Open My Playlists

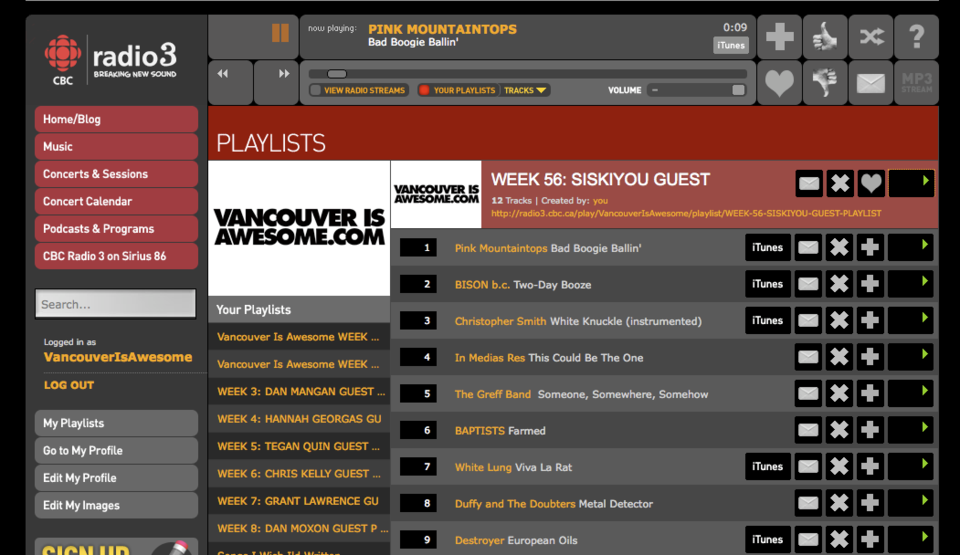(x=116, y=423)
